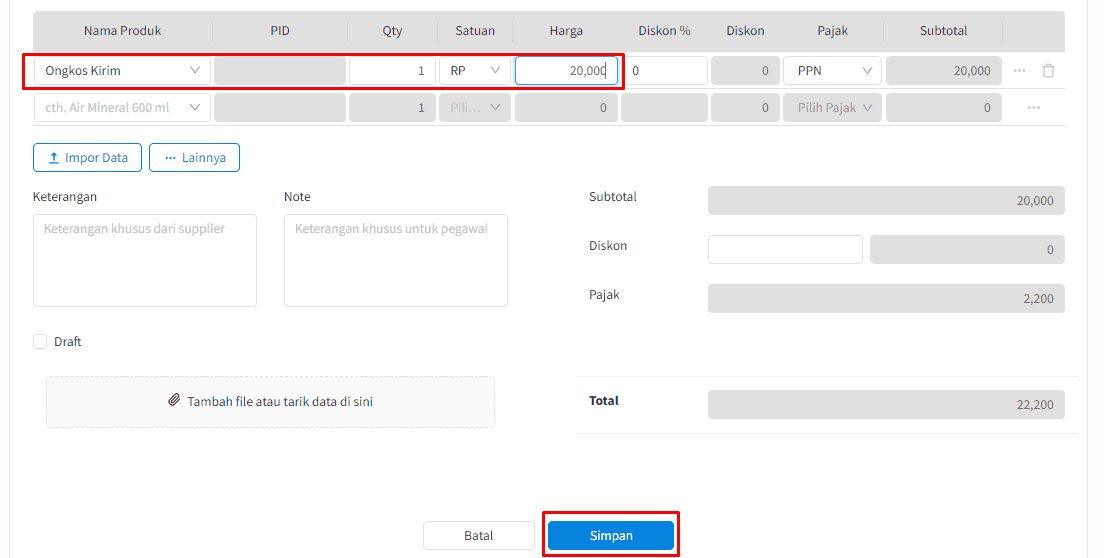Click the Pajak column header
The image size is (1104, 558).
(832, 31)
